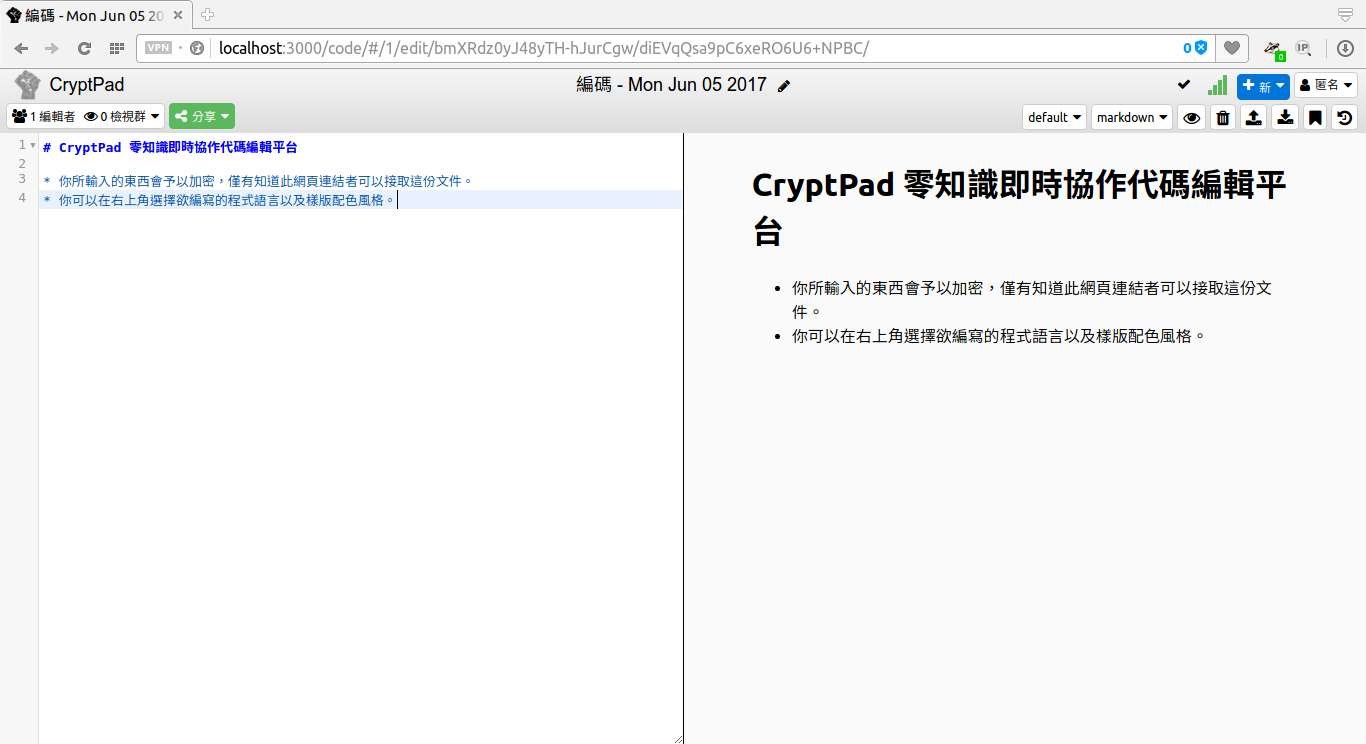The height and width of the screenshot is (744, 1366).
Task: Click the pencil icon to rename the pad
Action: (782, 85)
